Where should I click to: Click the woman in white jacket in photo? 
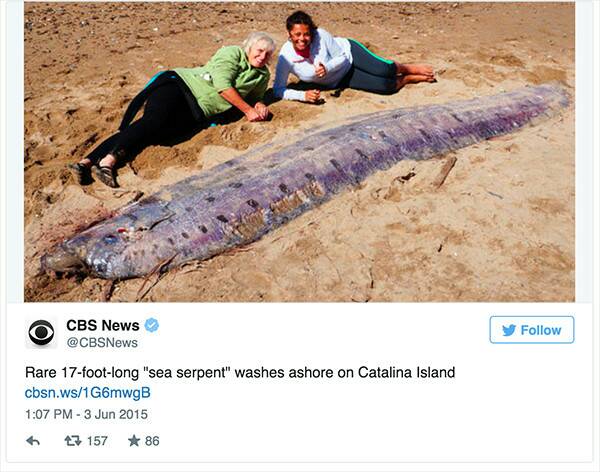tap(344, 61)
